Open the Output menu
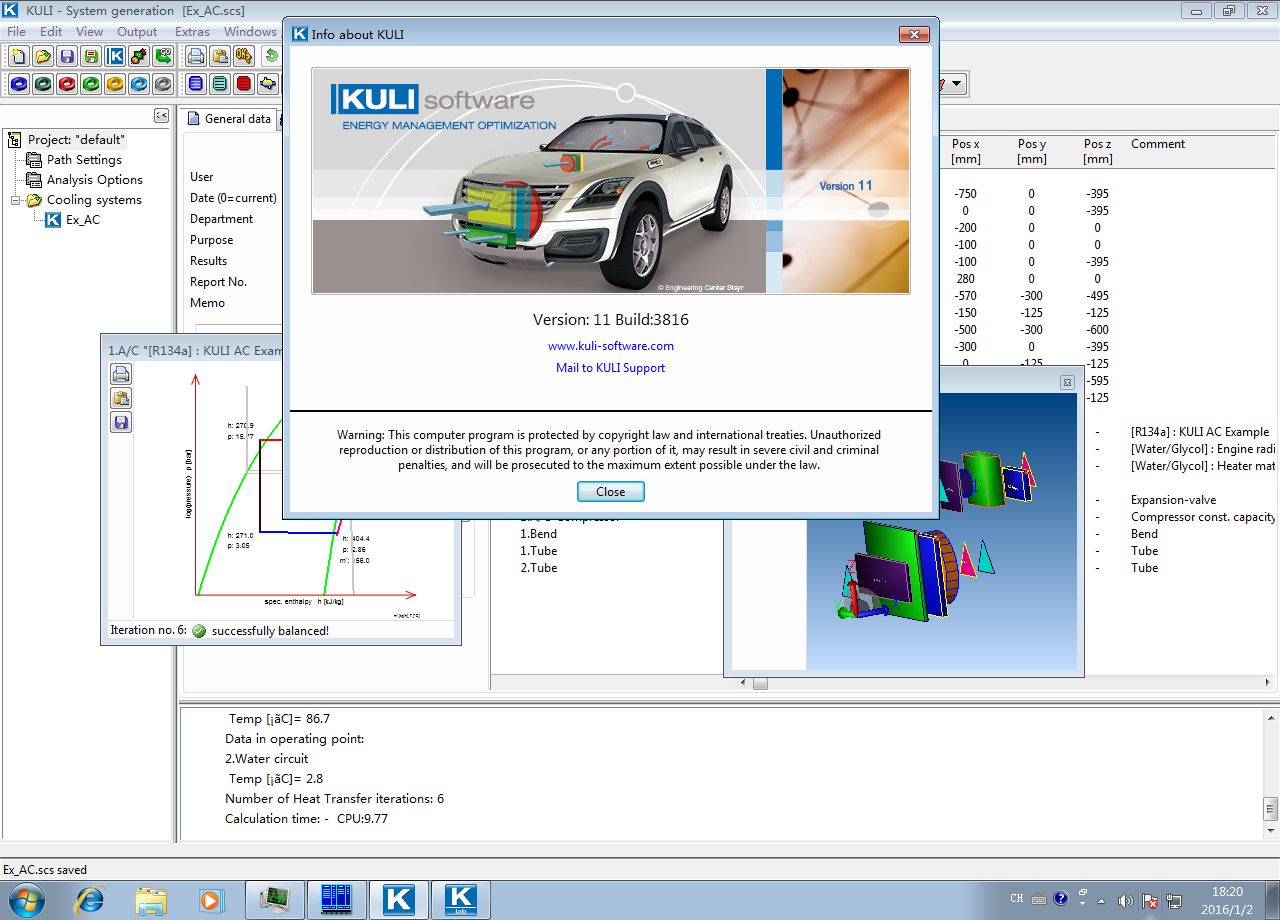1280x920 pixels. [x=137, y=31]
